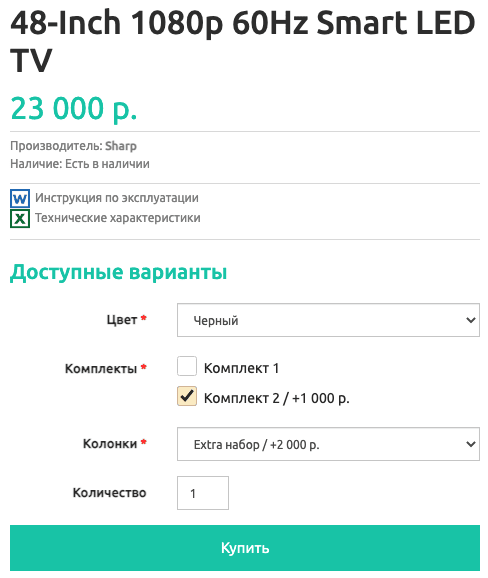Click the chevron arrow of Цвет select

pos(470,320)
